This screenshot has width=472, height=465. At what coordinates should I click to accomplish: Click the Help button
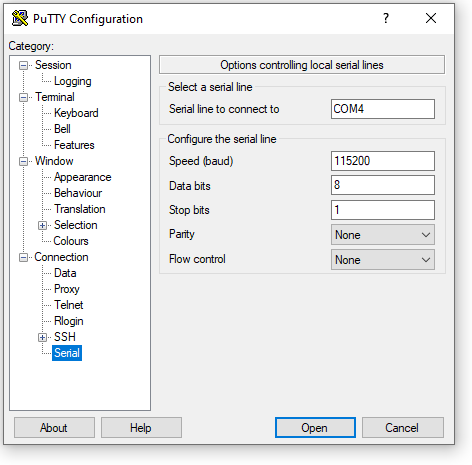coord(141,428)
